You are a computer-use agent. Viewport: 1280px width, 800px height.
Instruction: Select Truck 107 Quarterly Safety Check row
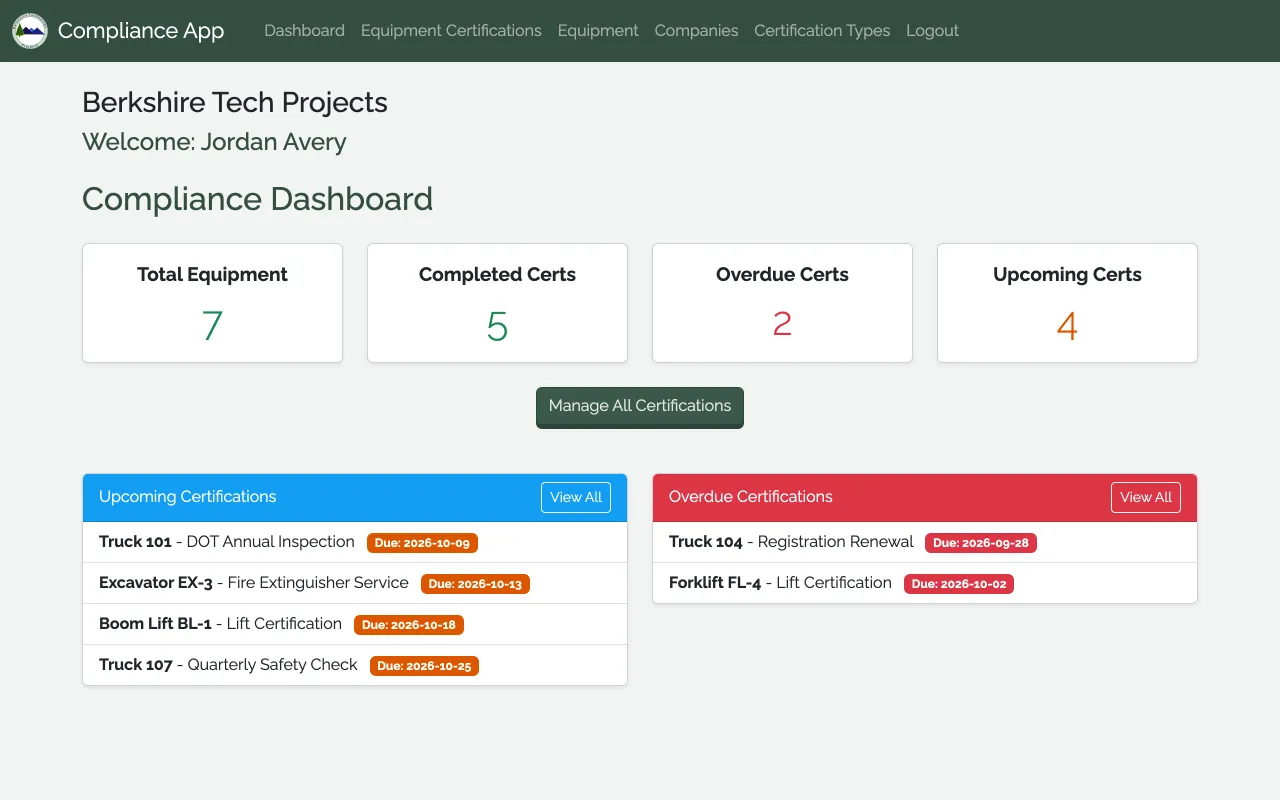(355, 665)
